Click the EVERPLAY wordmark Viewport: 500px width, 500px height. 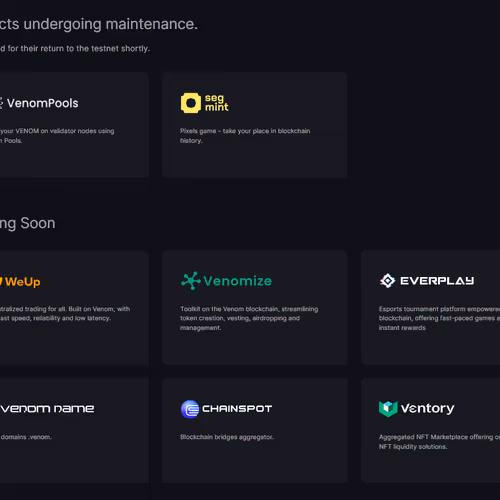(437, 281)
